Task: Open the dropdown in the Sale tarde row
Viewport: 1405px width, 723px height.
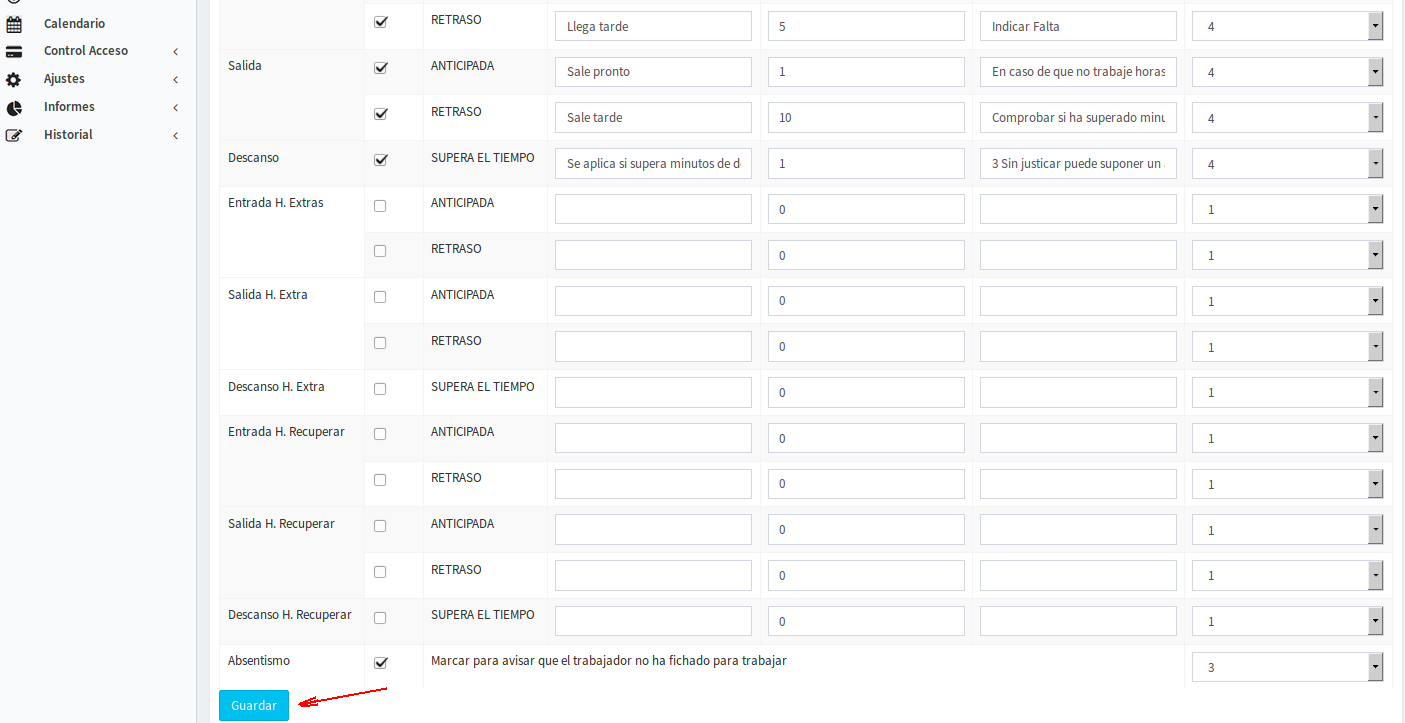Action: click(x=1288, y=118)
